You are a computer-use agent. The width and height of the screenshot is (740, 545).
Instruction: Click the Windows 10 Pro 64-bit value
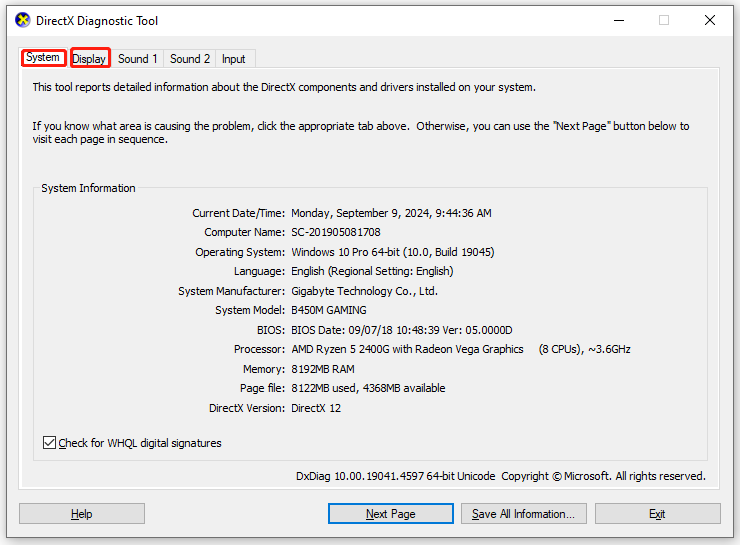tap(393, 252)
